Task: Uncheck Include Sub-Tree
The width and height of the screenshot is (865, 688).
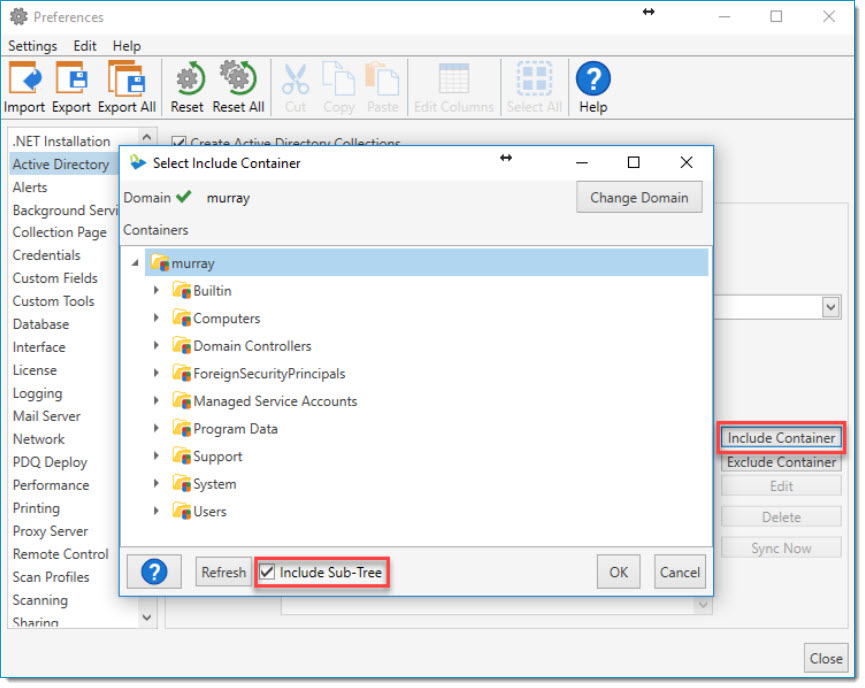Action: (265, 571)
